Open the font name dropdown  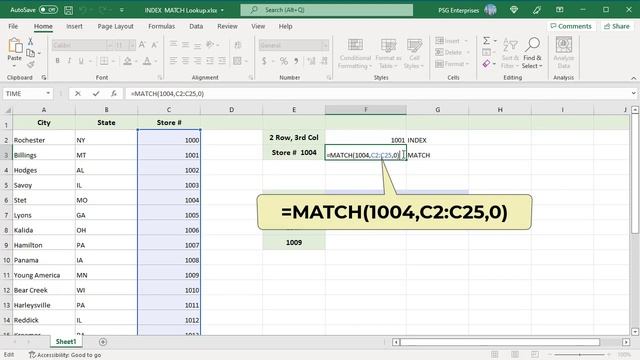click(x=109, y=45)
